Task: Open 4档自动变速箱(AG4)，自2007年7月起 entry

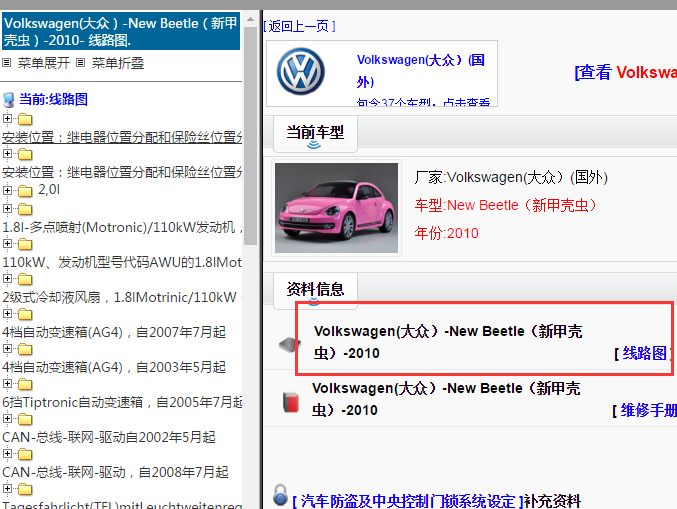Action: 114,332
